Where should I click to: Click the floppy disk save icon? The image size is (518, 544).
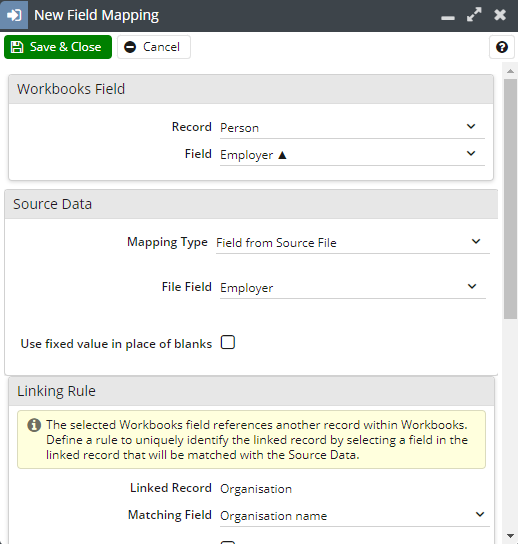pyautogui.click(x=17, y=47)
